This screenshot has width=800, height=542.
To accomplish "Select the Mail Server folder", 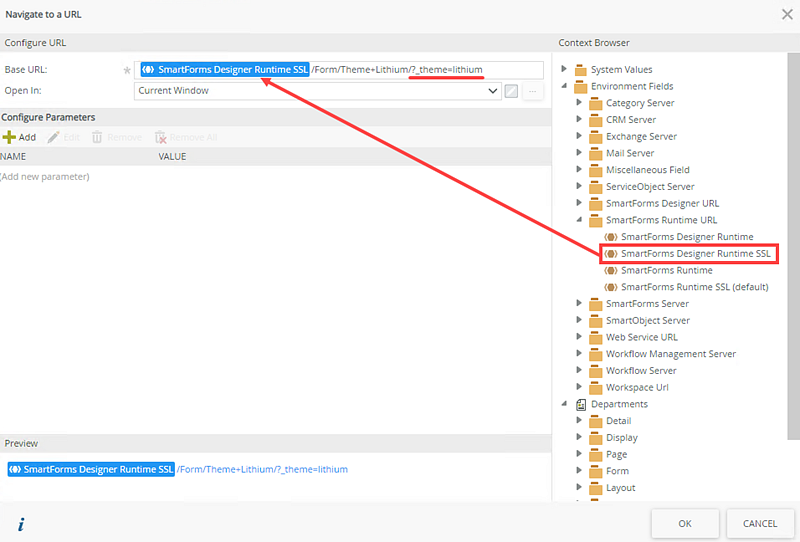I will (629, 153).
